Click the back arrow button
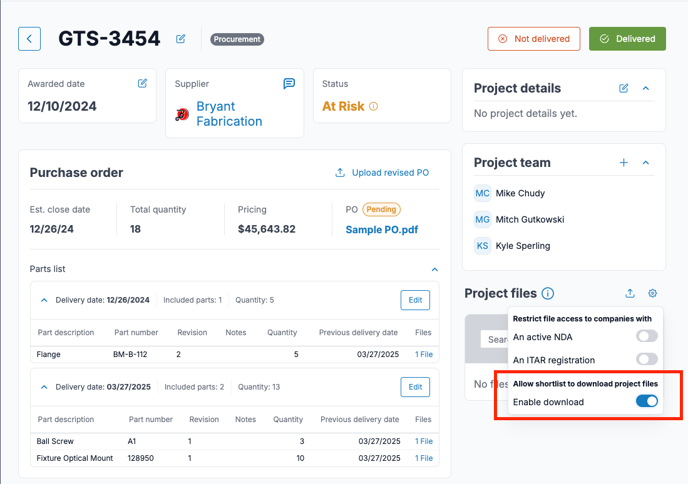The width and height of the screenshot is (688, 484). tap(29, 39)
